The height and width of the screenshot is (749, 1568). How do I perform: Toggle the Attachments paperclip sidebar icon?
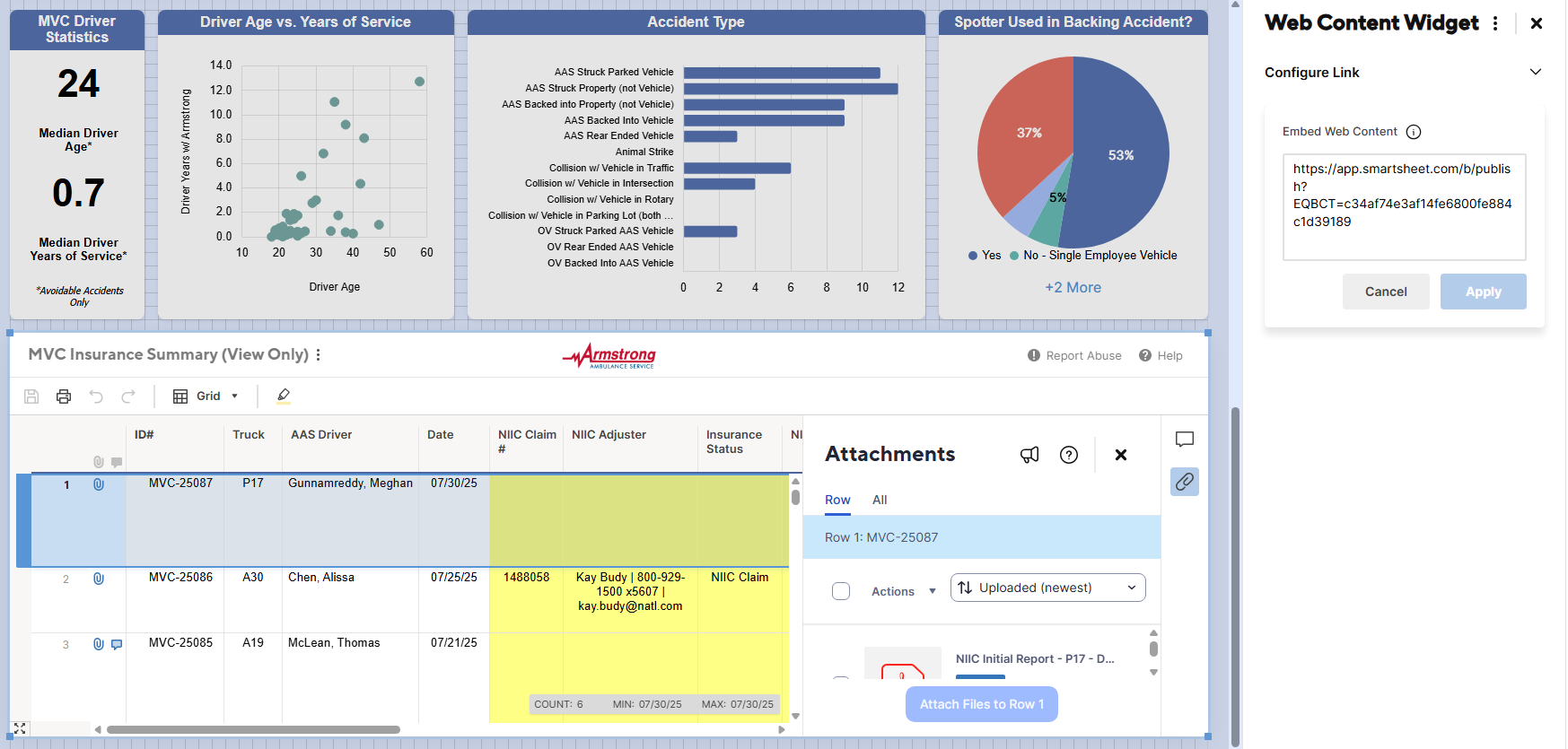1185,482
